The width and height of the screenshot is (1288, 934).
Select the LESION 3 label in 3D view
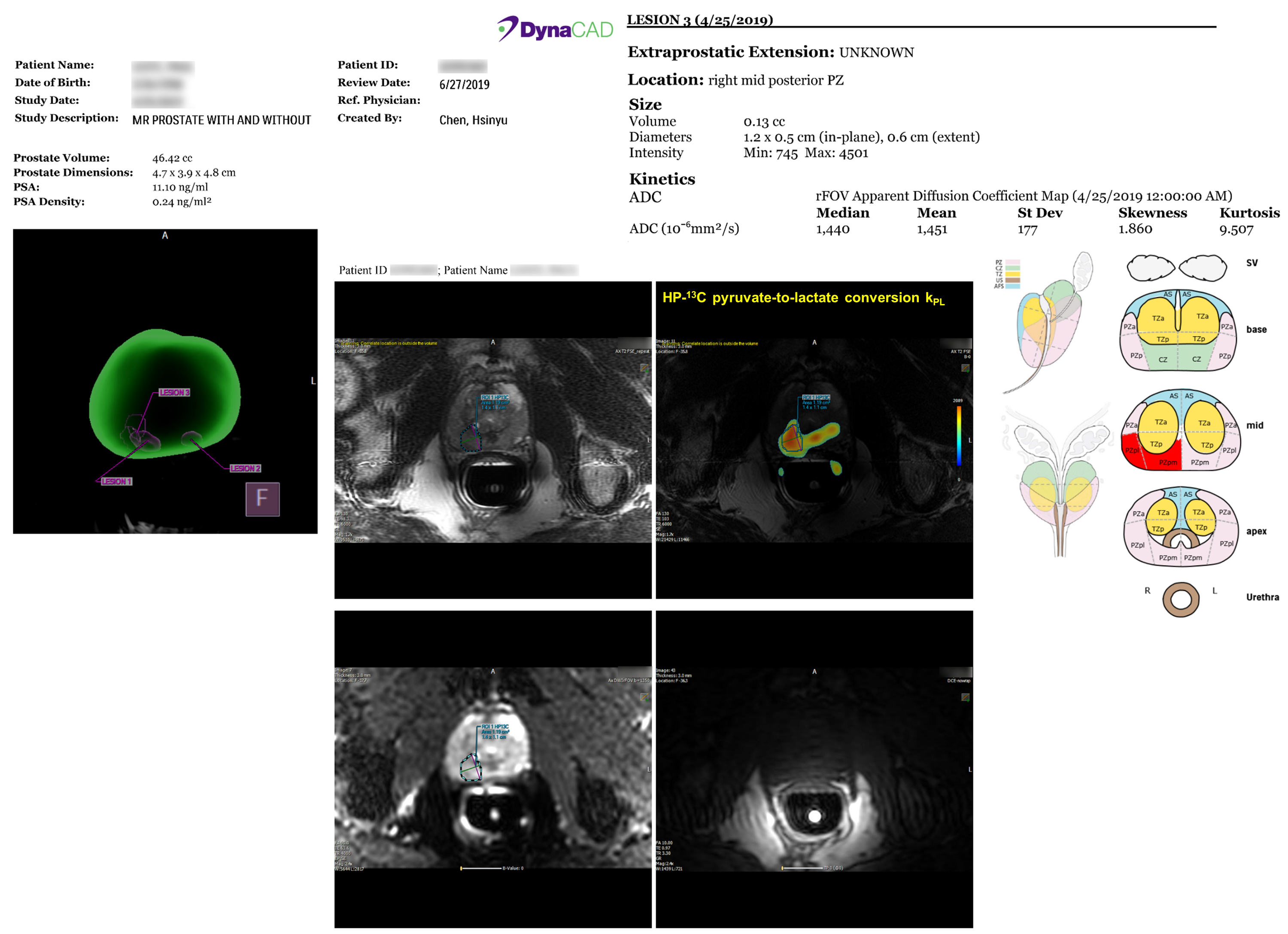pos(174,392)
